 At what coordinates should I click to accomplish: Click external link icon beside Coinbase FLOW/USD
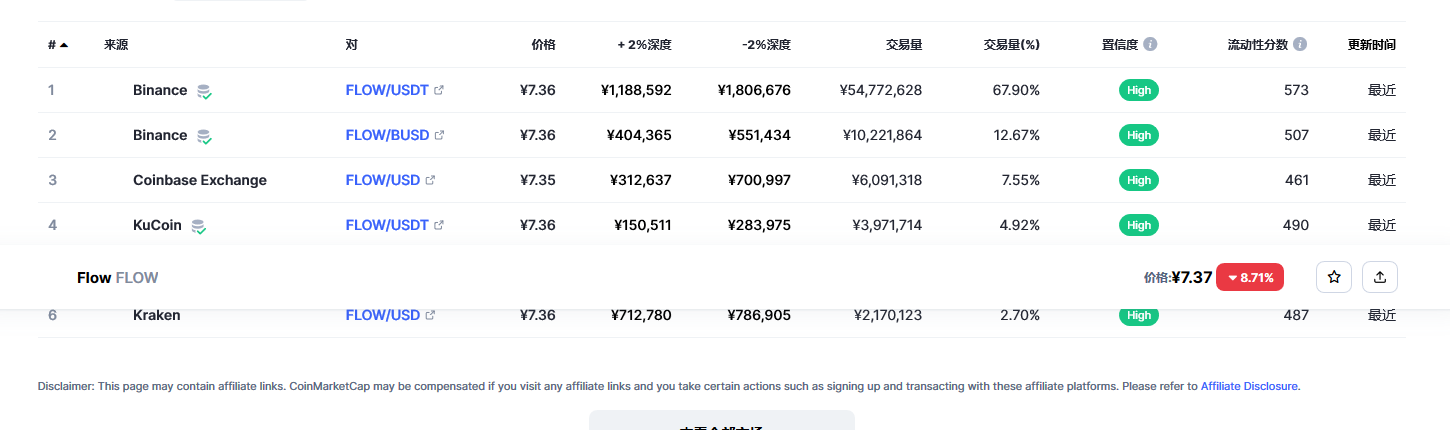pyautogui.click(x=430, y=180)
